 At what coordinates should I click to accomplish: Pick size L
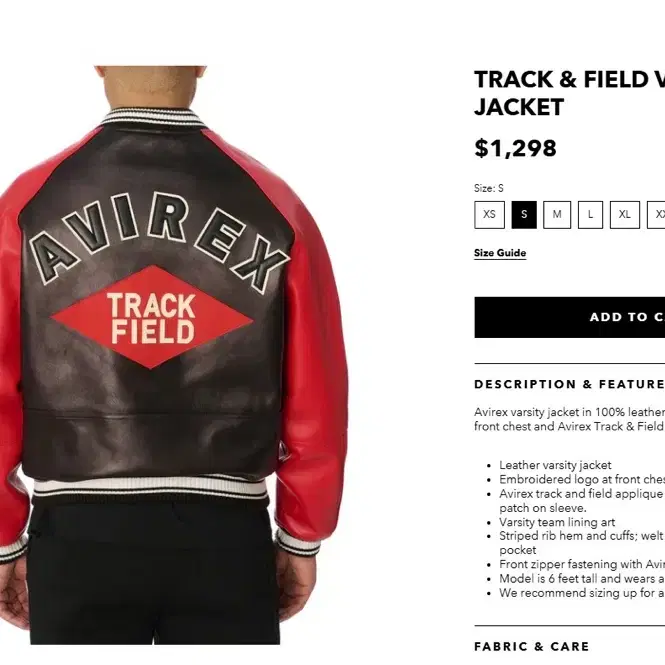click(x=590, y=215)
